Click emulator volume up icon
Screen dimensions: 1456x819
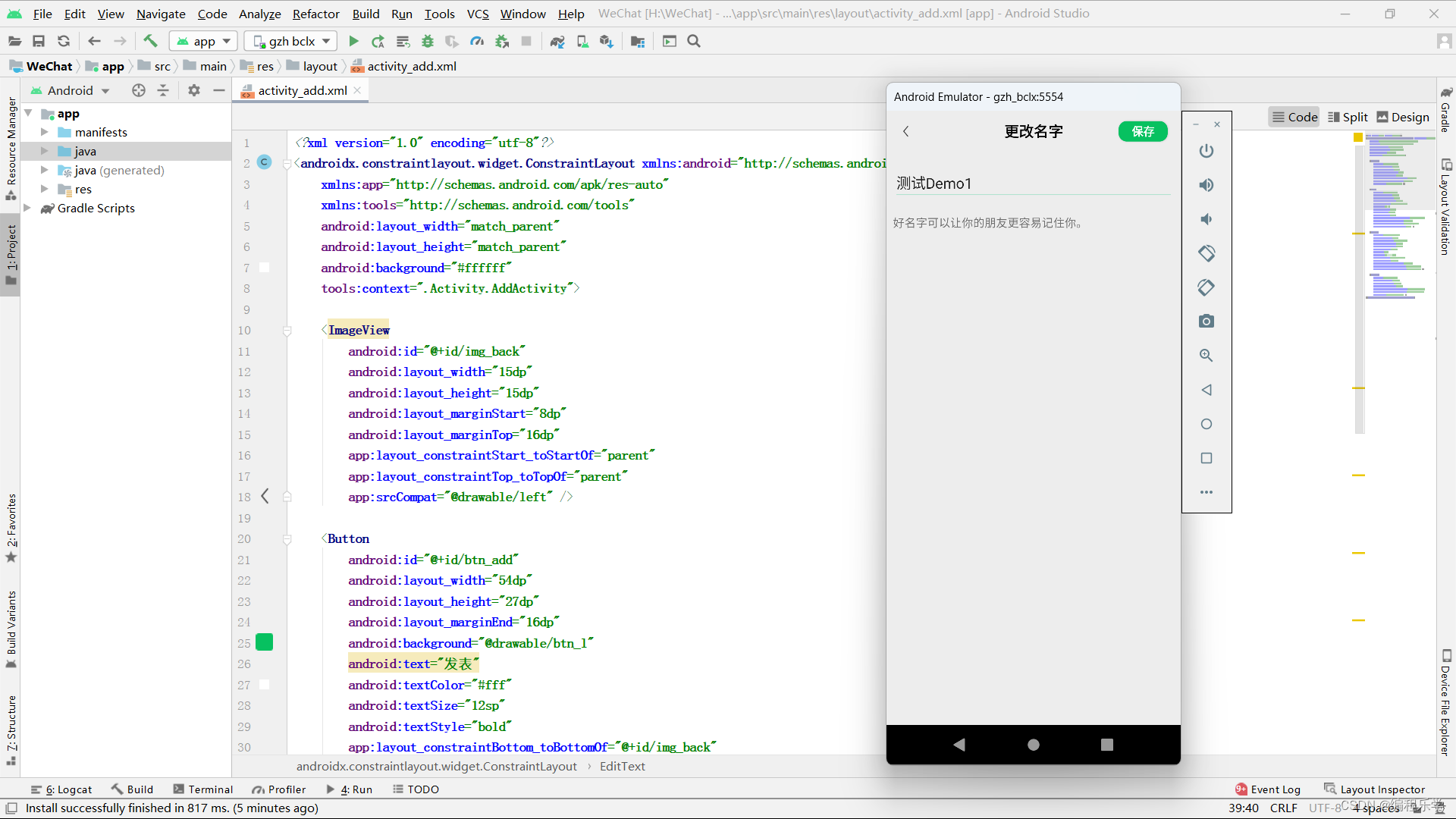coord(1207,185)
